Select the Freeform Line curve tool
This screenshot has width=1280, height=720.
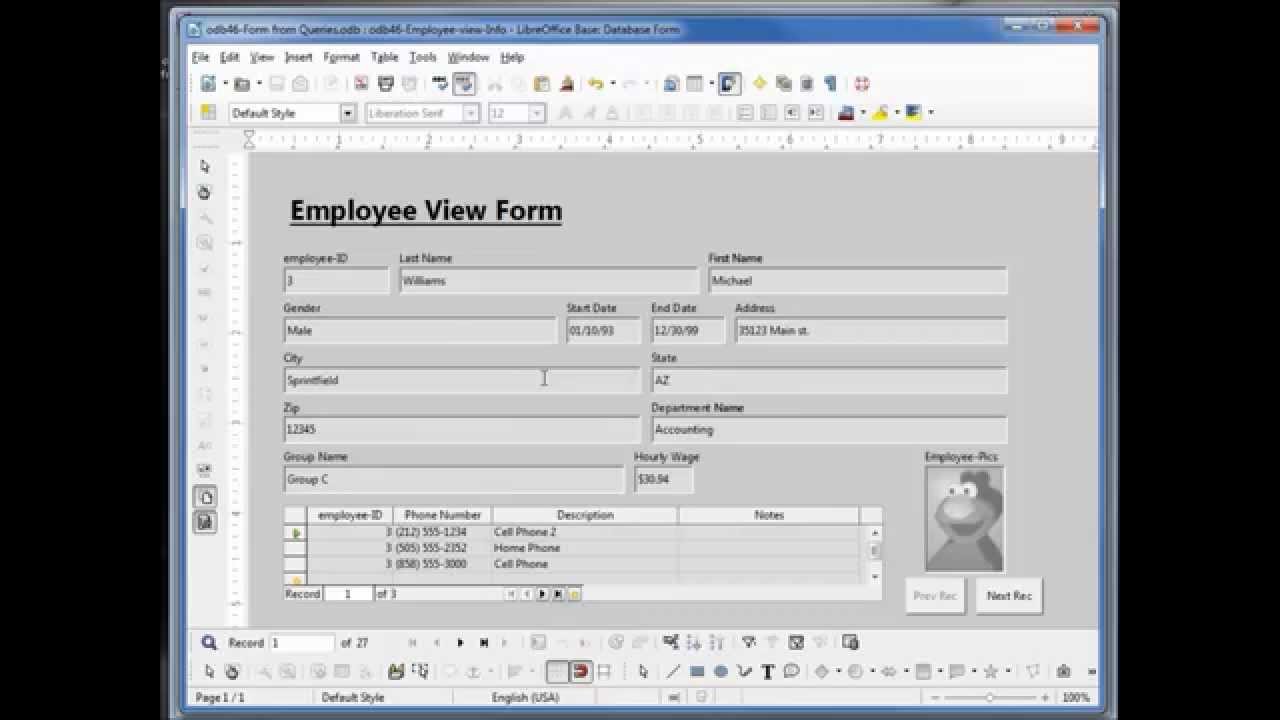(x=743, y=672)
